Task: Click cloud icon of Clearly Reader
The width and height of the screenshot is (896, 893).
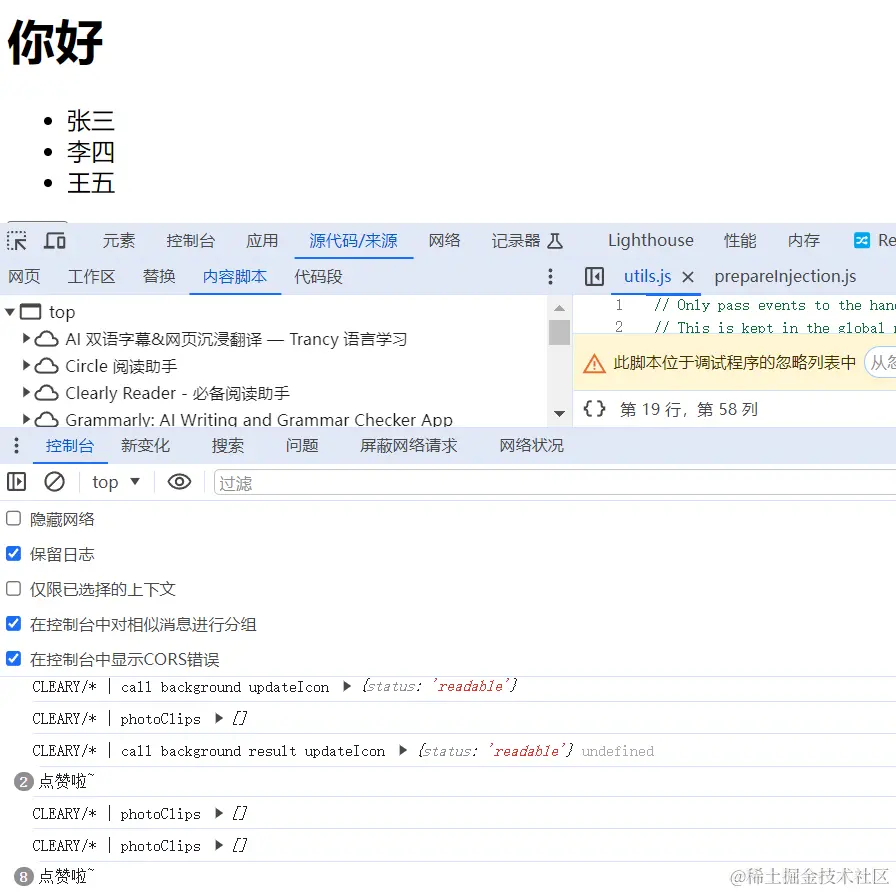Action: [46, 393]
